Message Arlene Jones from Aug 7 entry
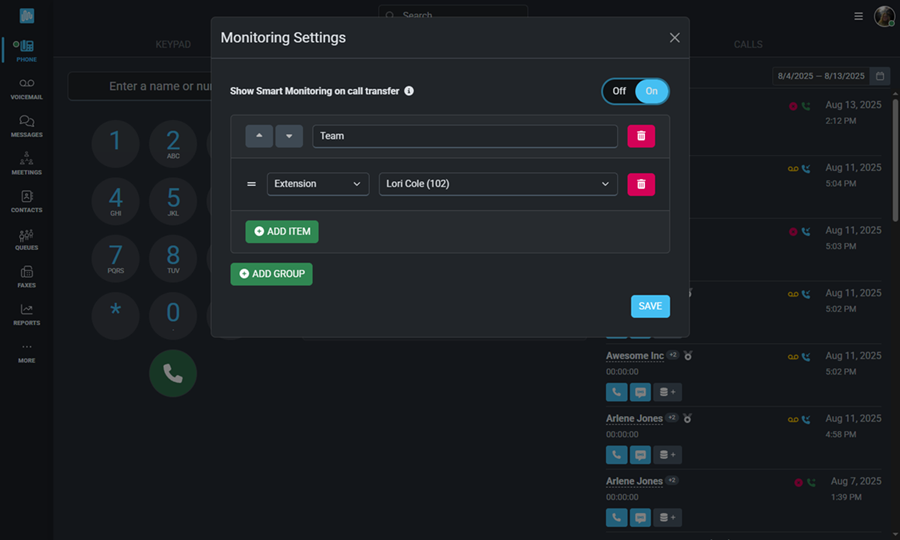 (641, 518)
